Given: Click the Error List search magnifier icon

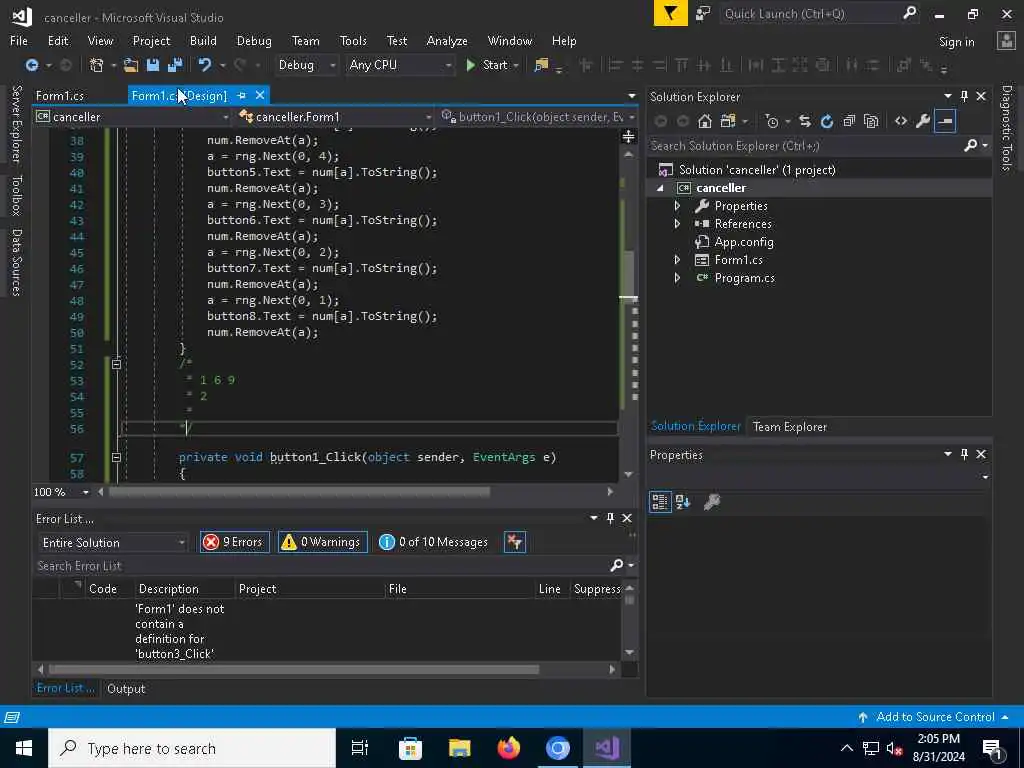Looking at the screenshot, I should pos(616,566).
